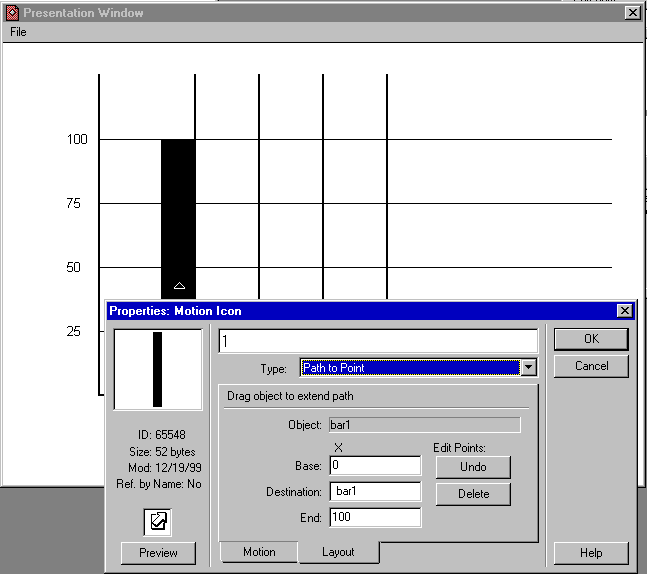This screenshot has width=647, height=574.
Task: Click the bar preview thumbnail
Action: (x=158, y=369)
